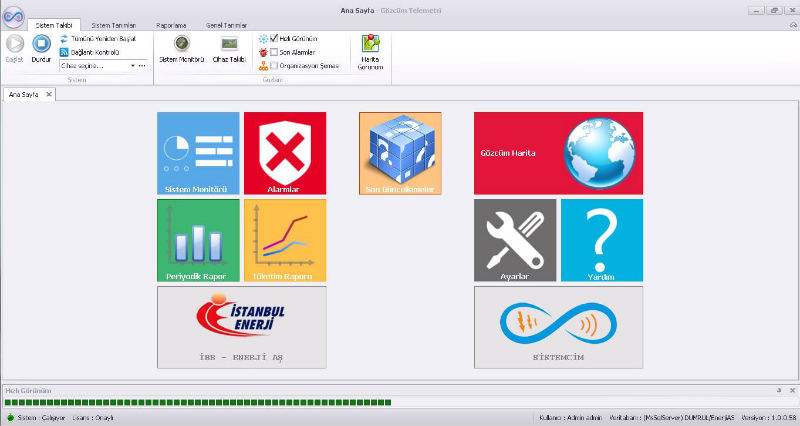Image resolution: width=800 pixels, height=426 pixels.
Task: Click the Son Güncellemeler cube tile
Action: coord(400,153)
